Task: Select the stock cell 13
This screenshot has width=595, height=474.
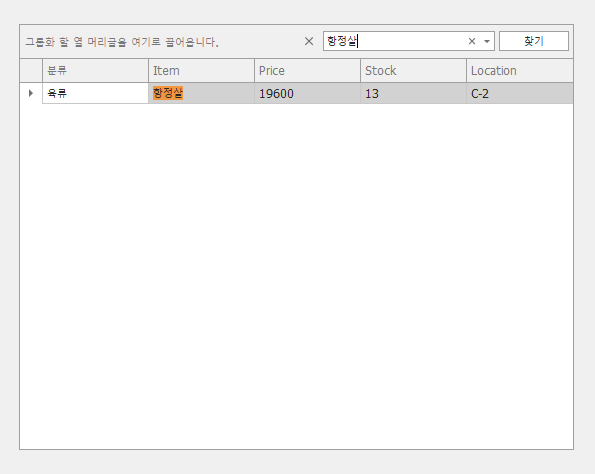Action: [x=413, y=93]
